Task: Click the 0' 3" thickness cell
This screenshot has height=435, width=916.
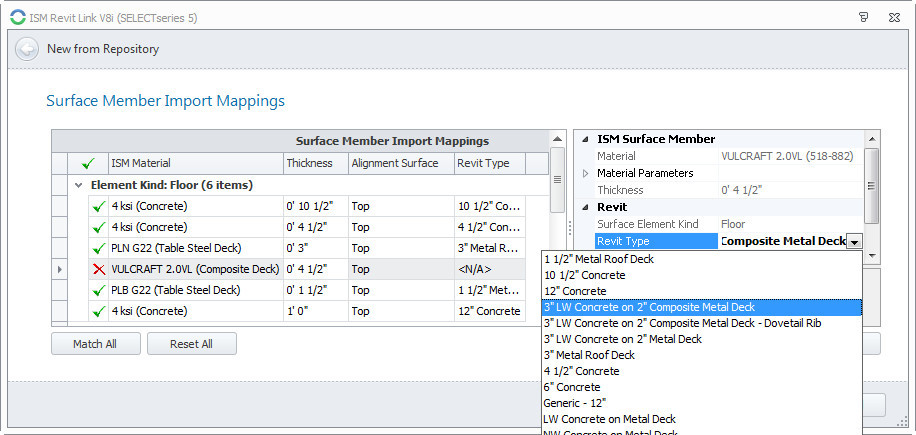Action: pyautogui.click(x=316, y=248)
